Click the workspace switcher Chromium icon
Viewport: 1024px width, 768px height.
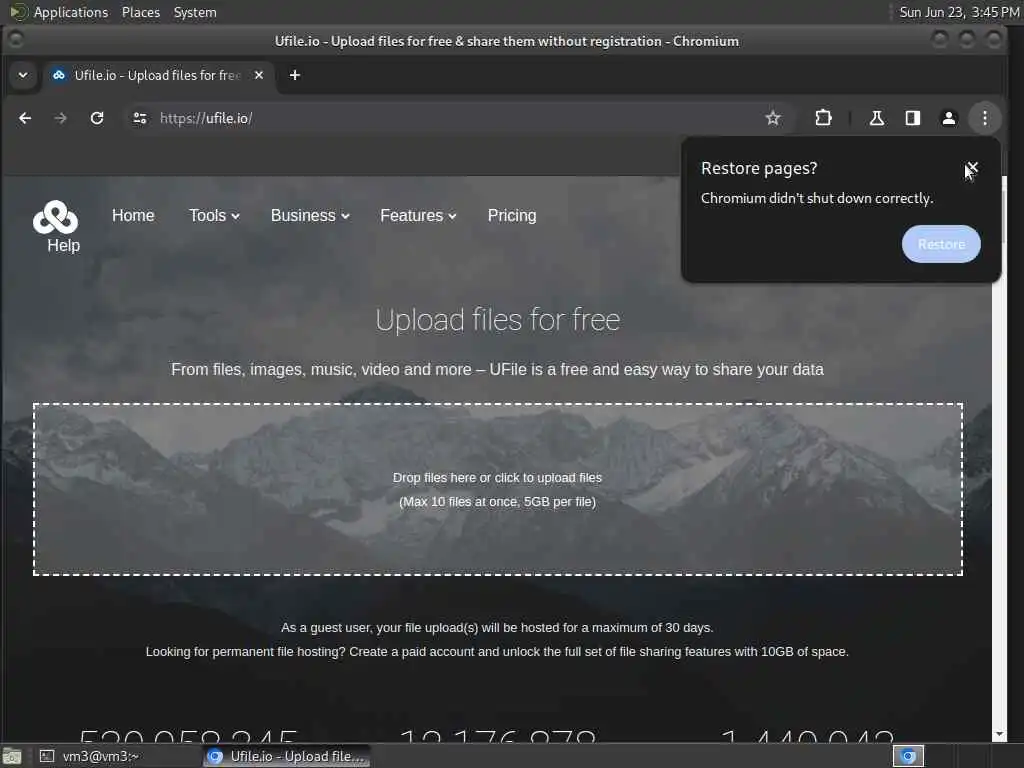[x=908, y=756]
